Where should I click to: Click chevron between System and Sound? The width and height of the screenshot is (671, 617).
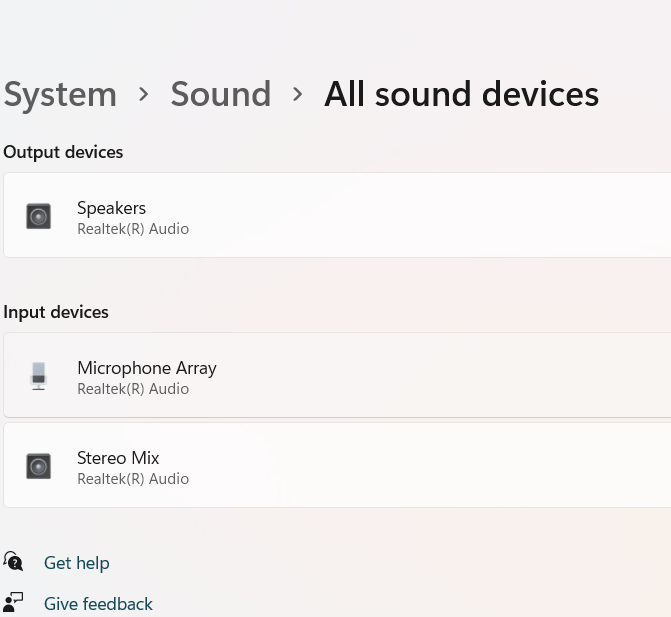point(143,94)
